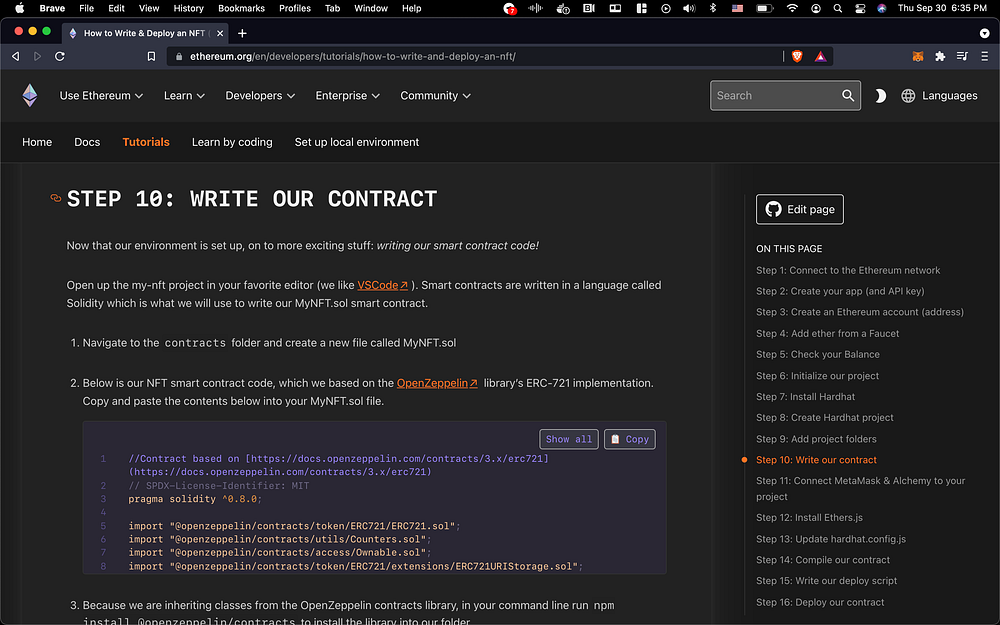Go to Docs subnav link
This screenshot has height=625, width=1000.
point(87,142)
